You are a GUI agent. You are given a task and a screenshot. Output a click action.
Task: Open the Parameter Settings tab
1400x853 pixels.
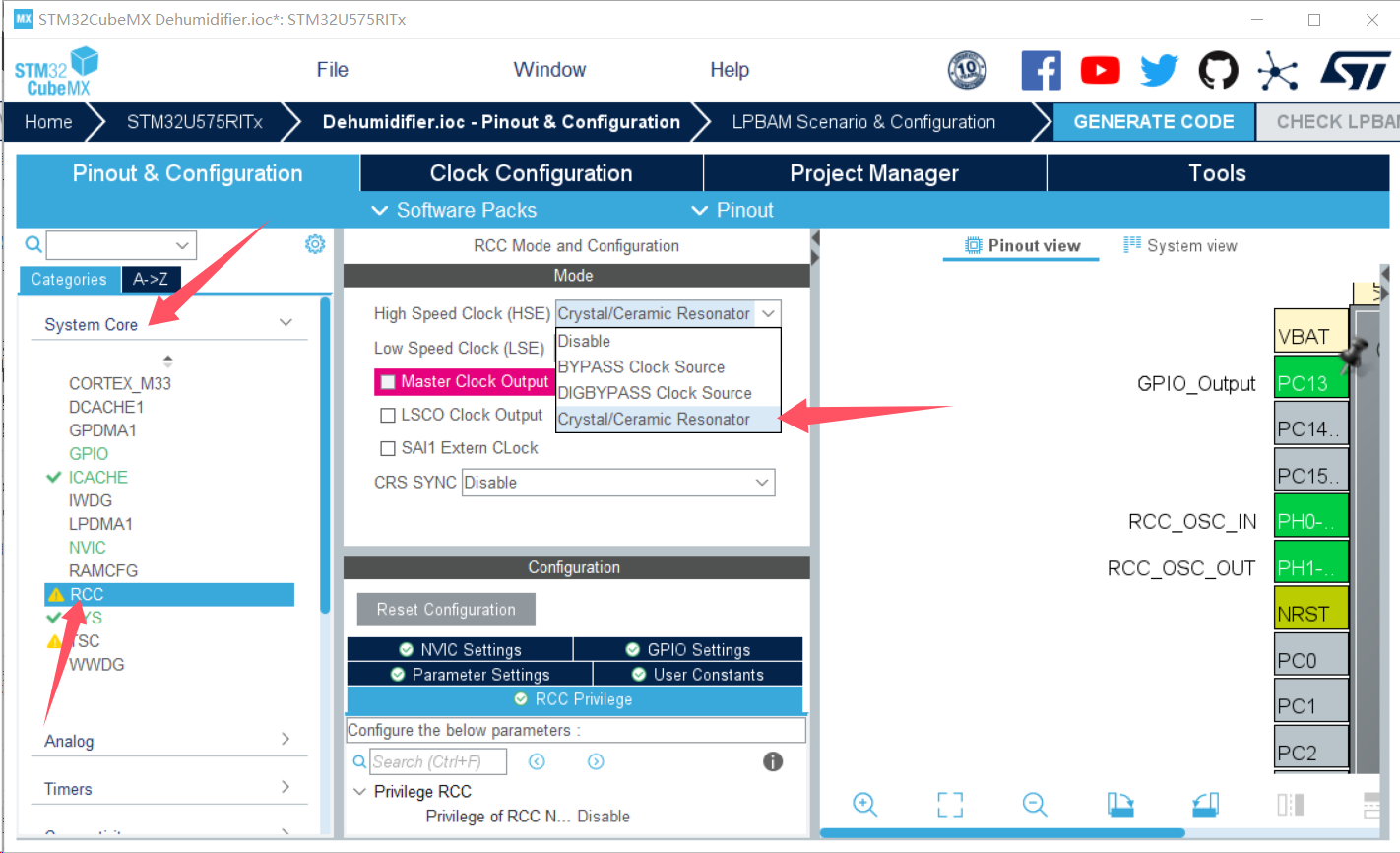pyautogui.click(x=470, y=675)
